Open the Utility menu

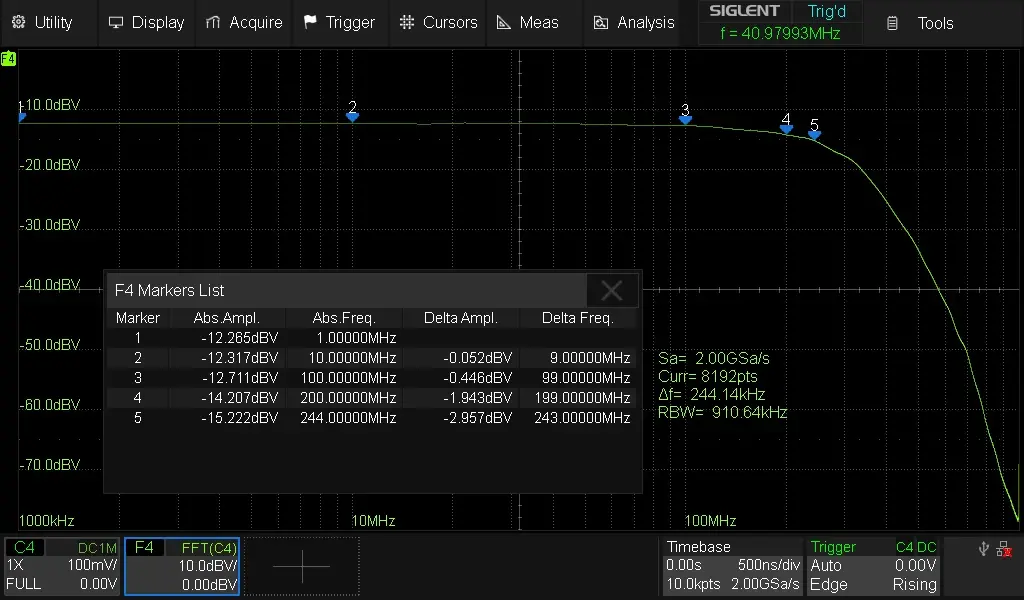coord(42,22)
